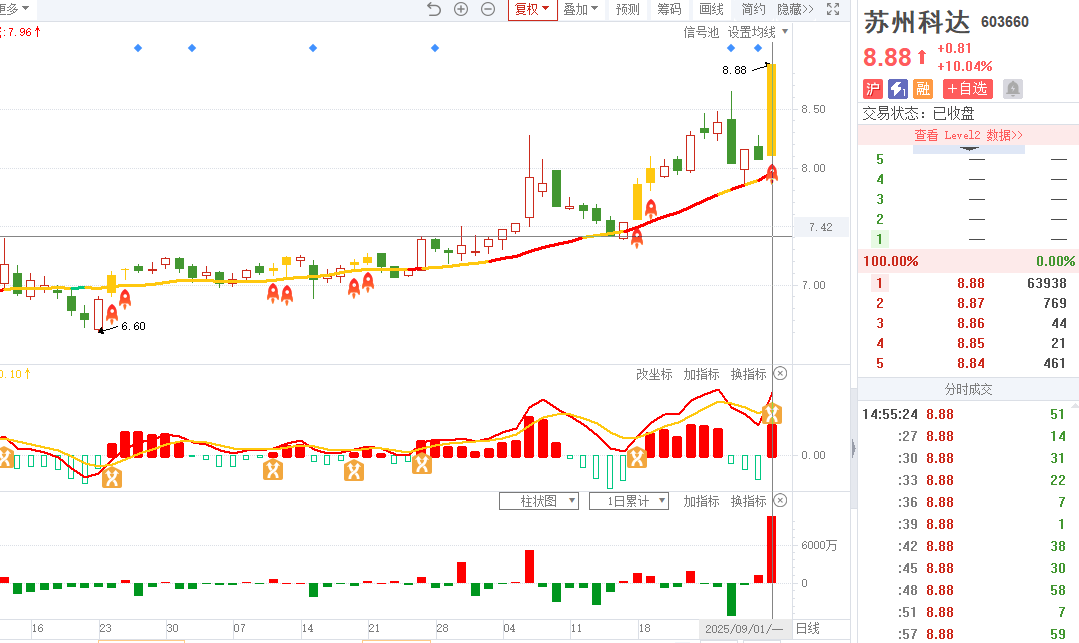This screenshot has width=1079, height=643.
Task: Open the 叠加 overlay dropdown
Action: (x=581, y=9)
